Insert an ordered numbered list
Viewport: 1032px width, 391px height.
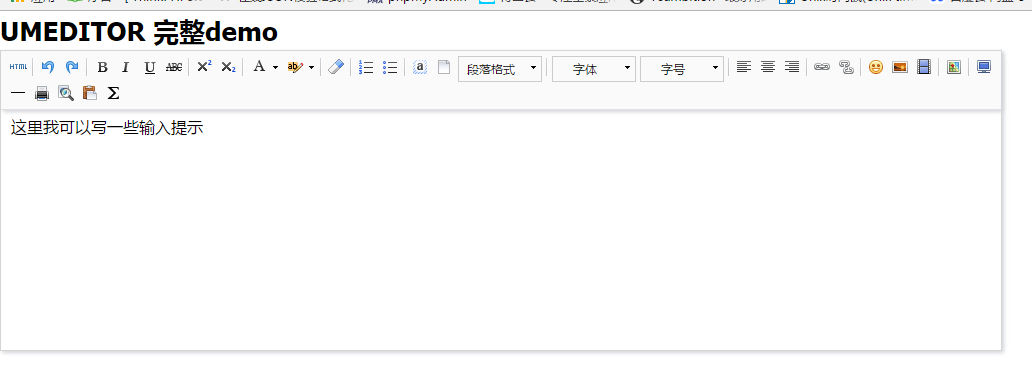point(366,67)
